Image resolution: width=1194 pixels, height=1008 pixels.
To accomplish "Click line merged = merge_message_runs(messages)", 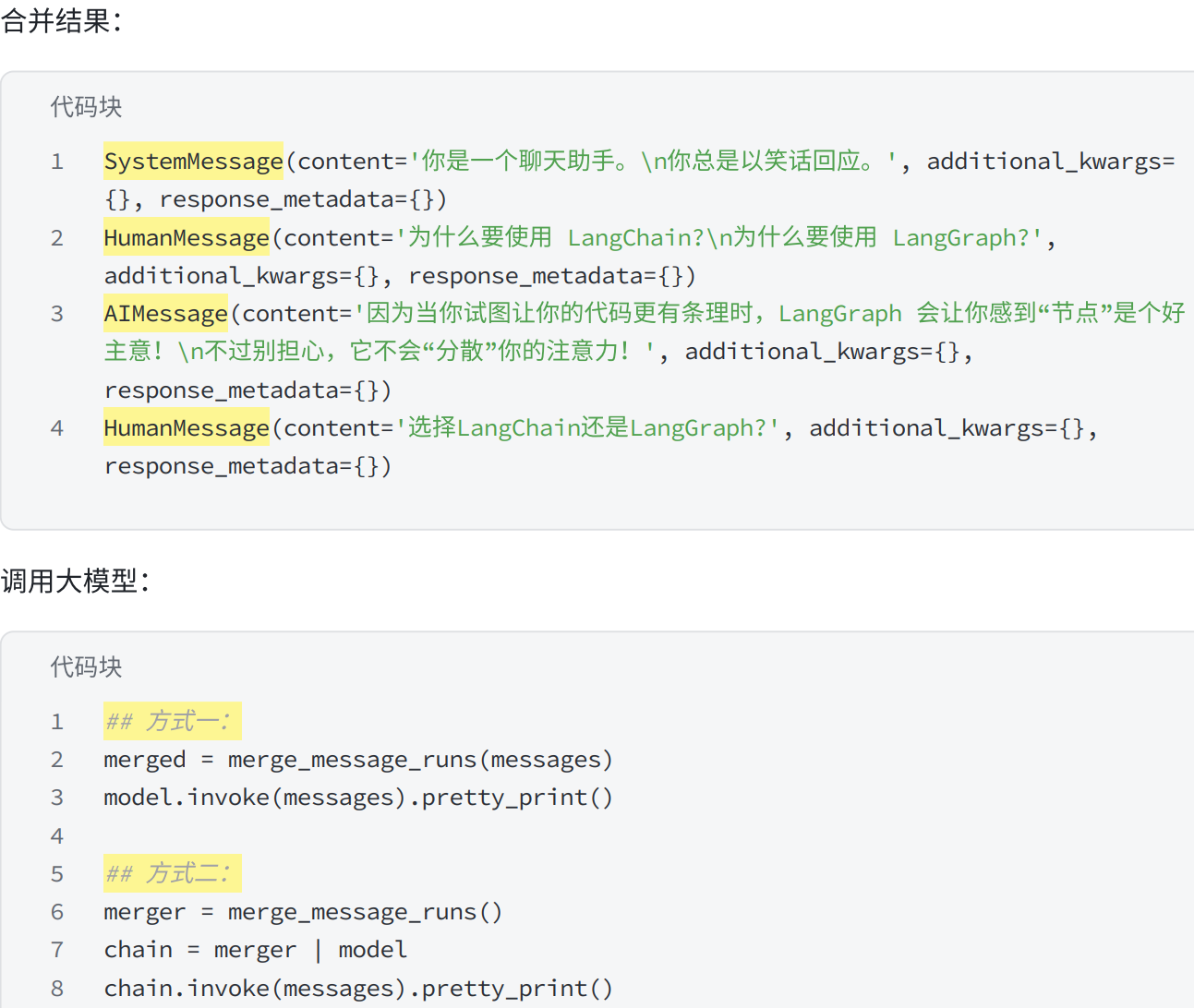I will point(358,760).
